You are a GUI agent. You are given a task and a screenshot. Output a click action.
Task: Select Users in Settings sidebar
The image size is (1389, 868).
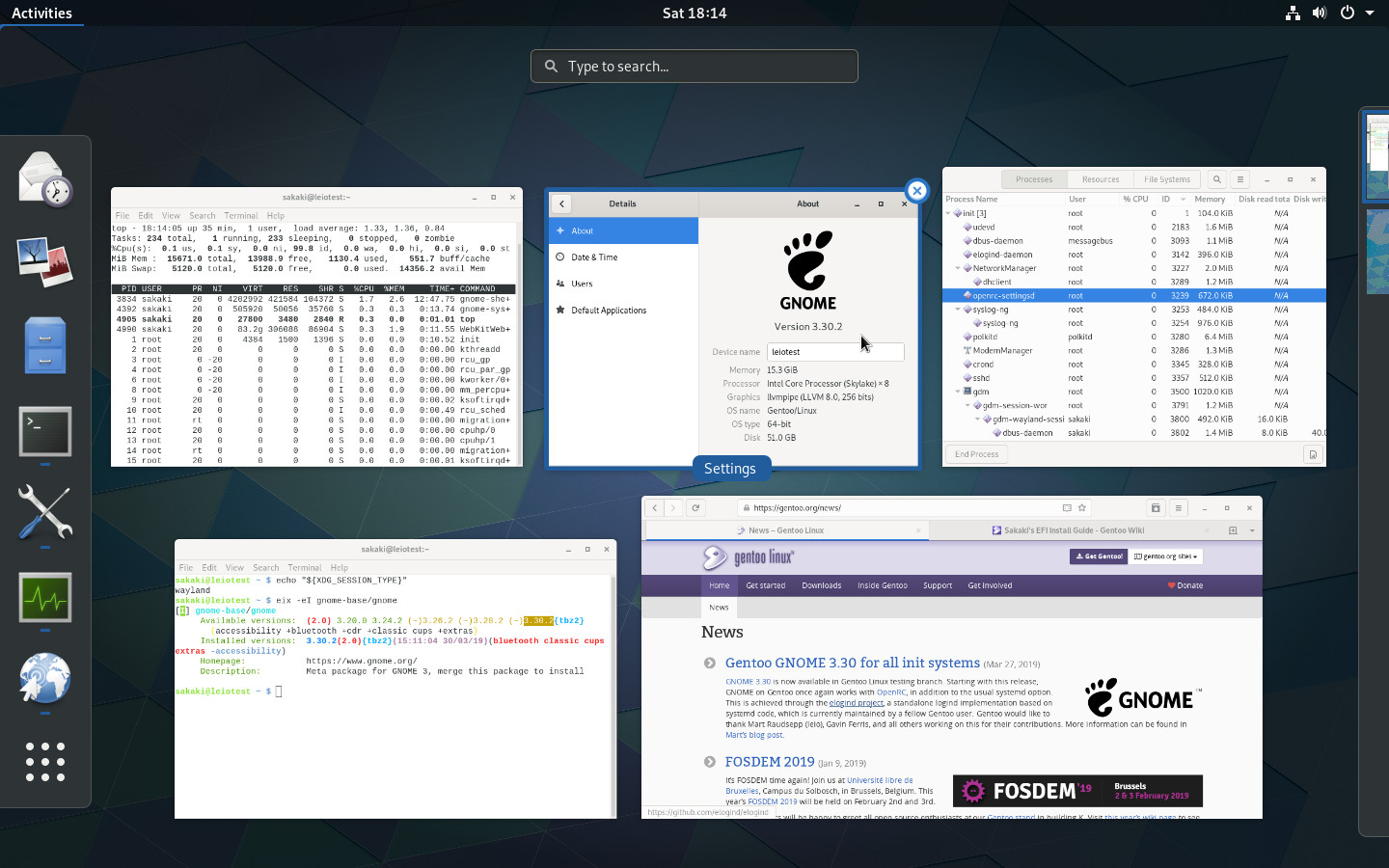point(623,284)
